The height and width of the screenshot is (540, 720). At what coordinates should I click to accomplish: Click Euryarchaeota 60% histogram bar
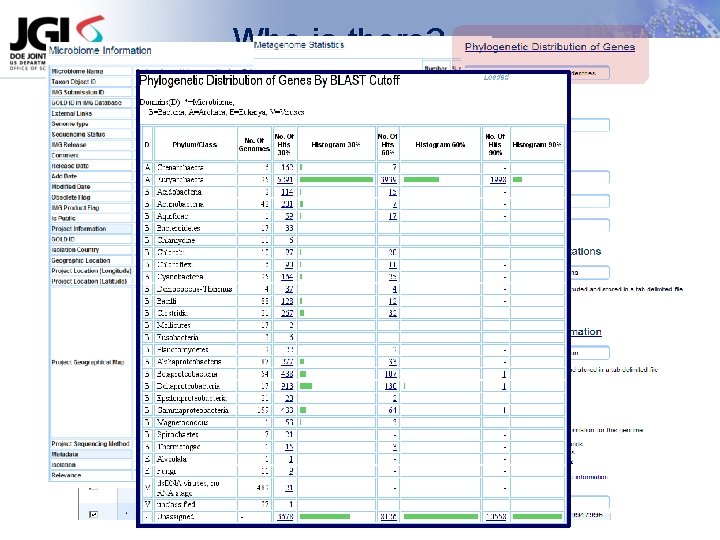tap(421, 180)
